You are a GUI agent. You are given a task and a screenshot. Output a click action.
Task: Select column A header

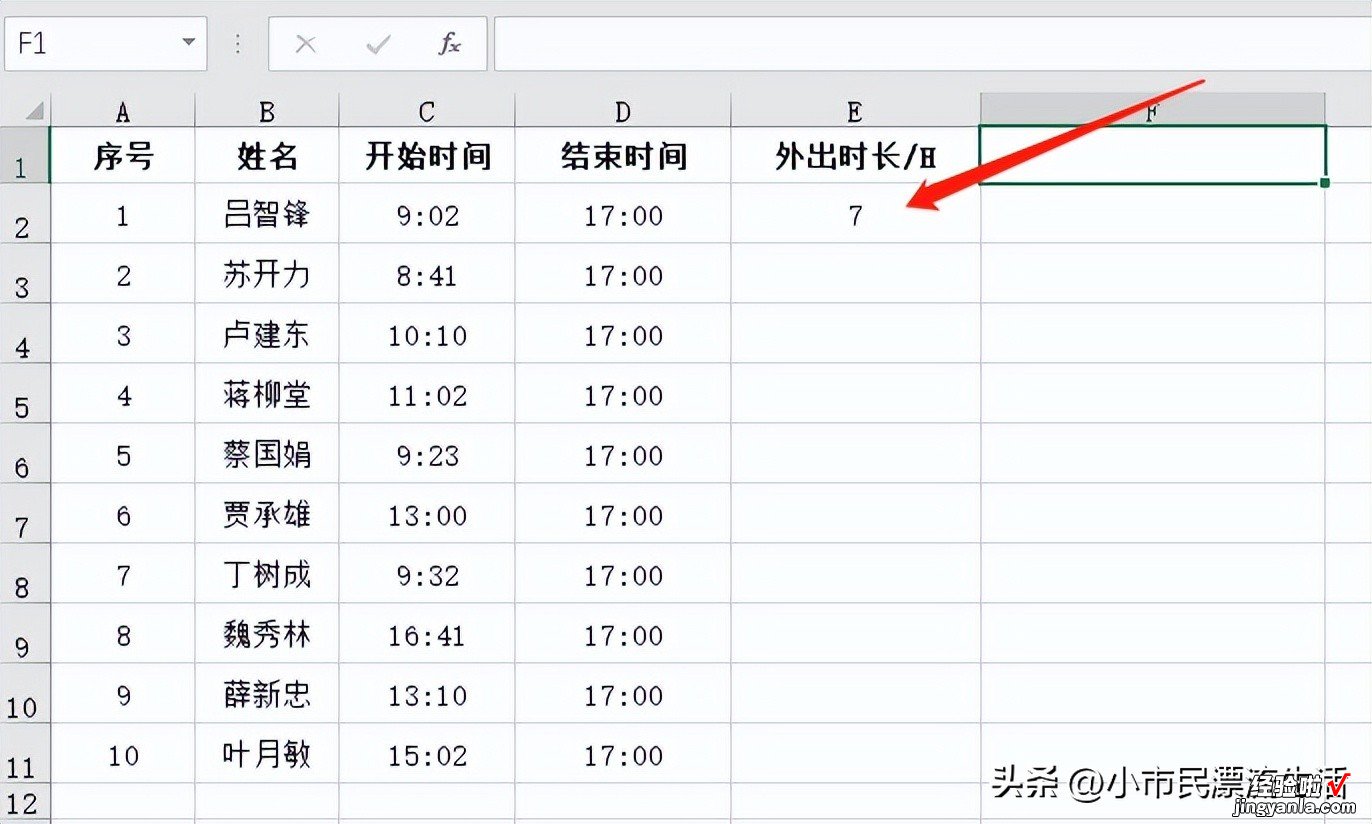point(123,110)
